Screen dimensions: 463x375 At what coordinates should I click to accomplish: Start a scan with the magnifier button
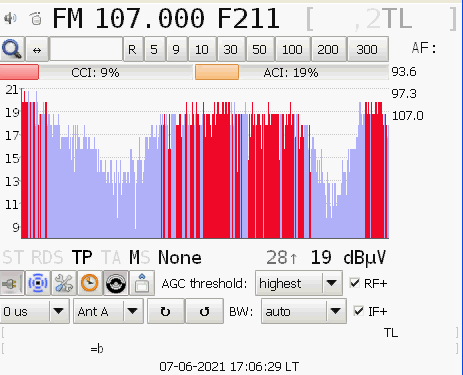point(12,49)
